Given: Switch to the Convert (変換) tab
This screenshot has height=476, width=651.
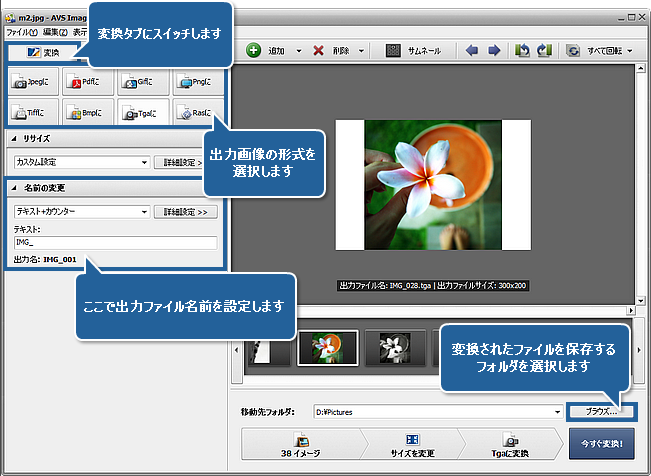Looking at the screenshot, I should pos(44,52).
